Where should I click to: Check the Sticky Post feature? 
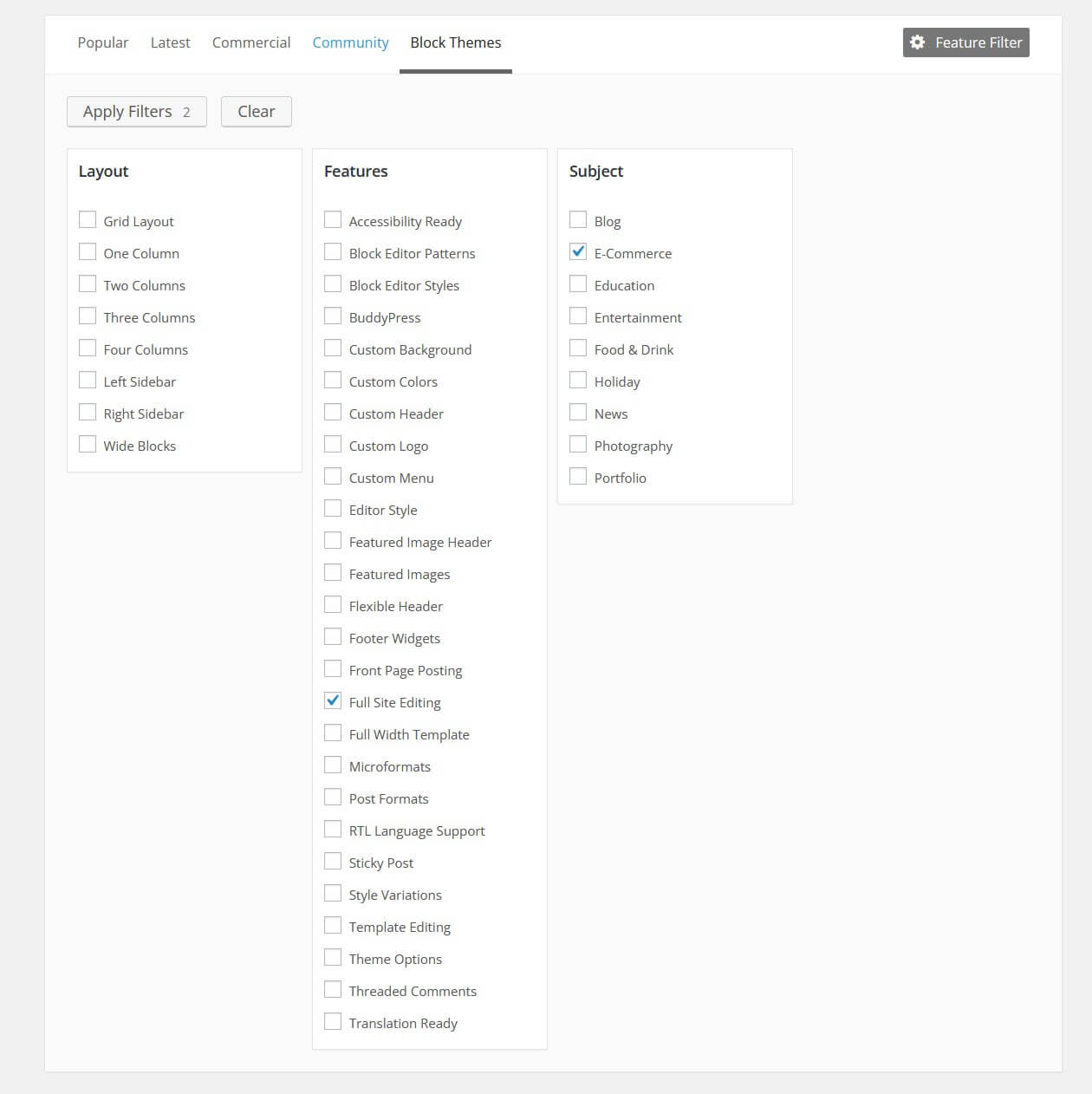332,861
